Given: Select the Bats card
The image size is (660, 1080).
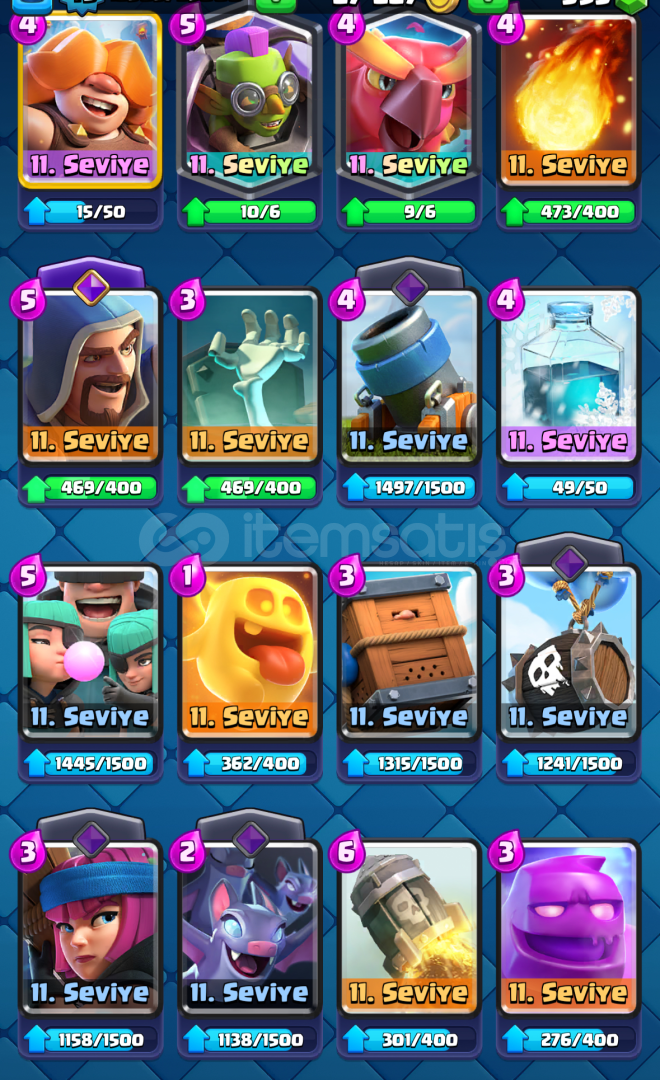Looking at the screenshot, I should click(249, 928).
